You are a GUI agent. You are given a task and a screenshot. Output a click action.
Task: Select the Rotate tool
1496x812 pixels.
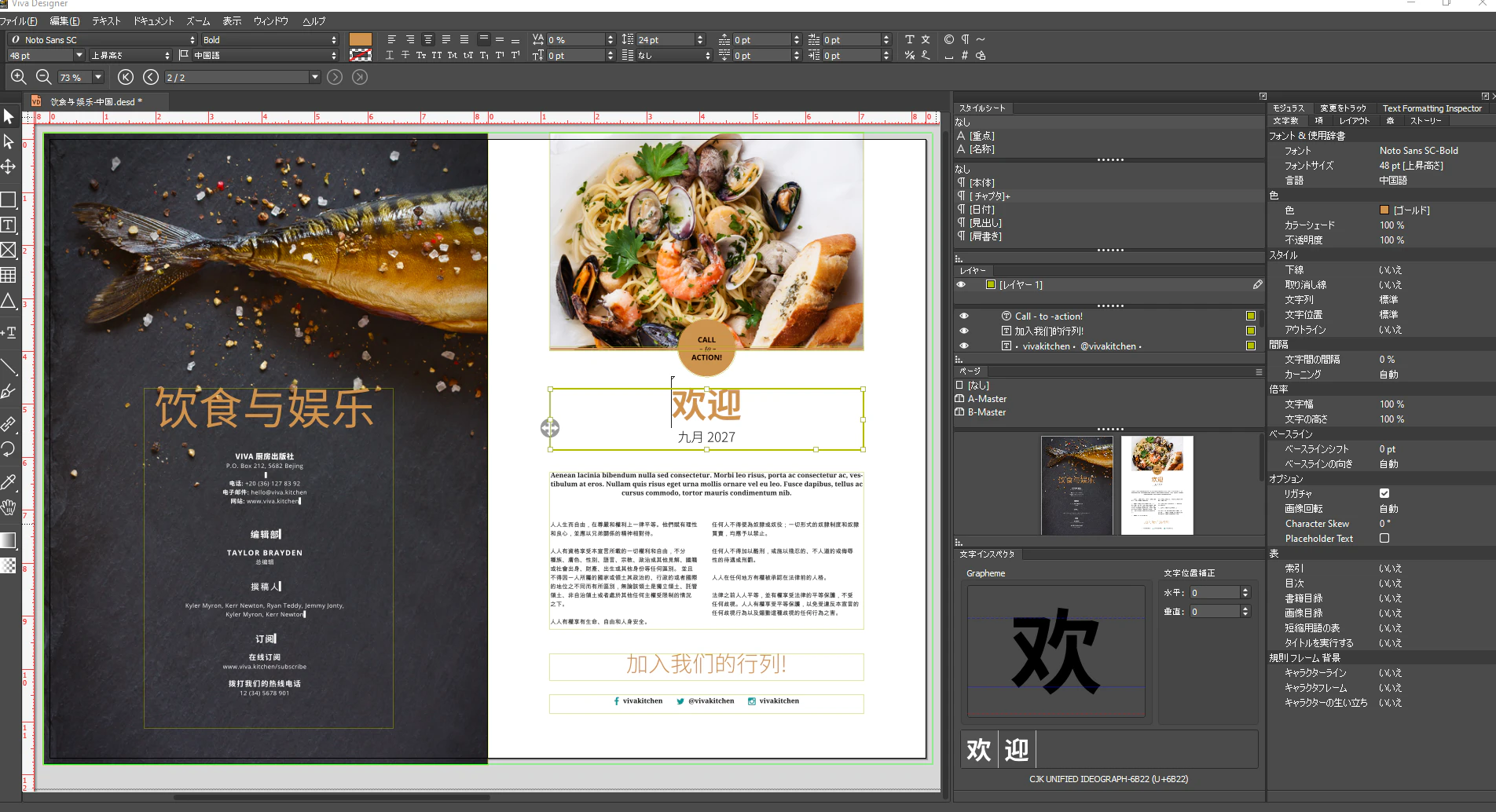click(9, 448)
